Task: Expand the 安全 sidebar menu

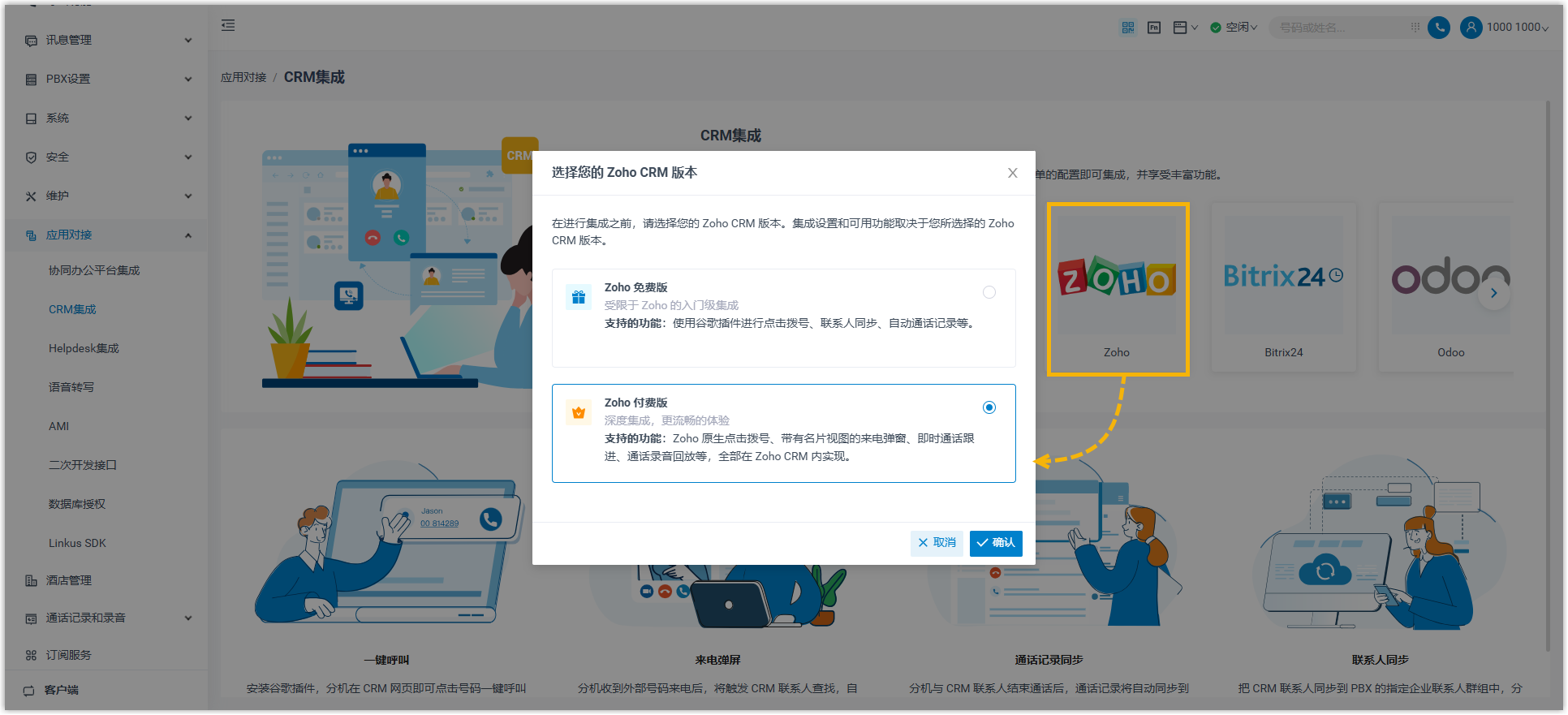Action: click(108, 157)
